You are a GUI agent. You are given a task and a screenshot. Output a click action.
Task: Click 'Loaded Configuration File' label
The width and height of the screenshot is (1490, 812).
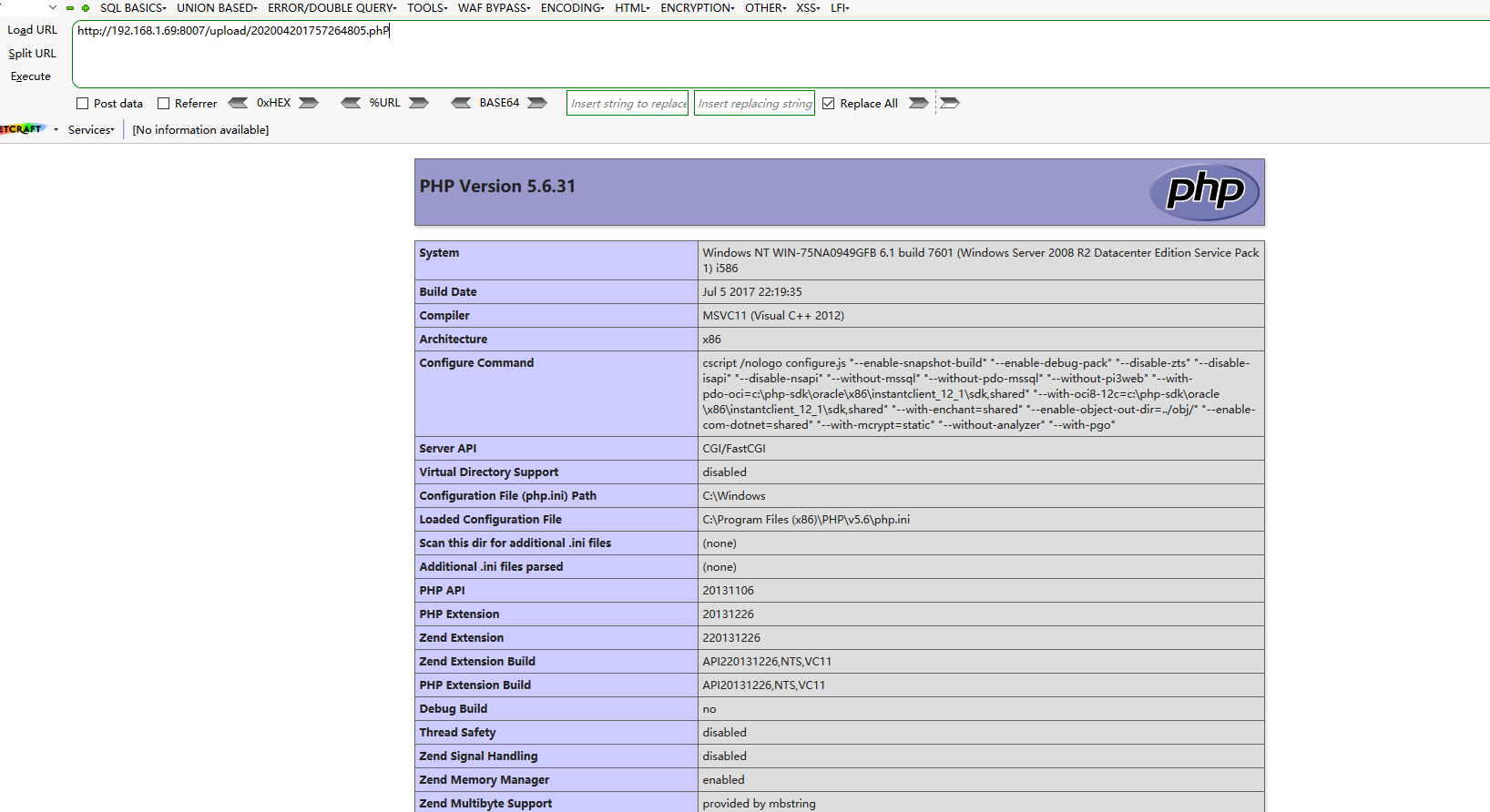click(491, 520)
